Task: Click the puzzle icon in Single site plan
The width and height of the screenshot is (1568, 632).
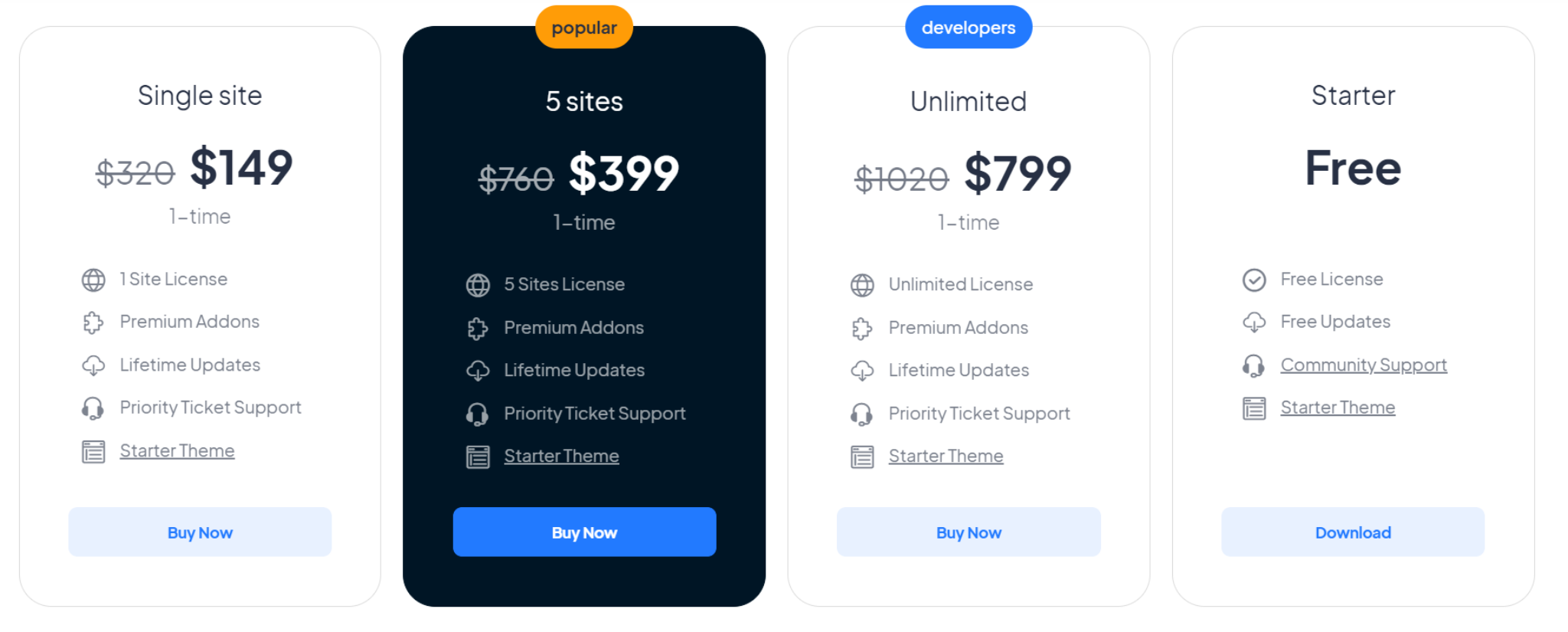Action: (93, 323)
